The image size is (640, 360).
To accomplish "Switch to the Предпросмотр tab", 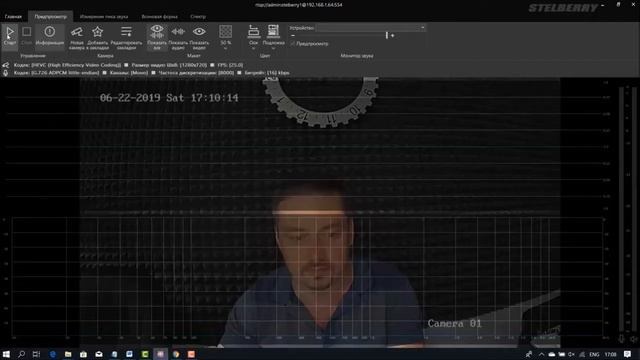I will [51, 17].
